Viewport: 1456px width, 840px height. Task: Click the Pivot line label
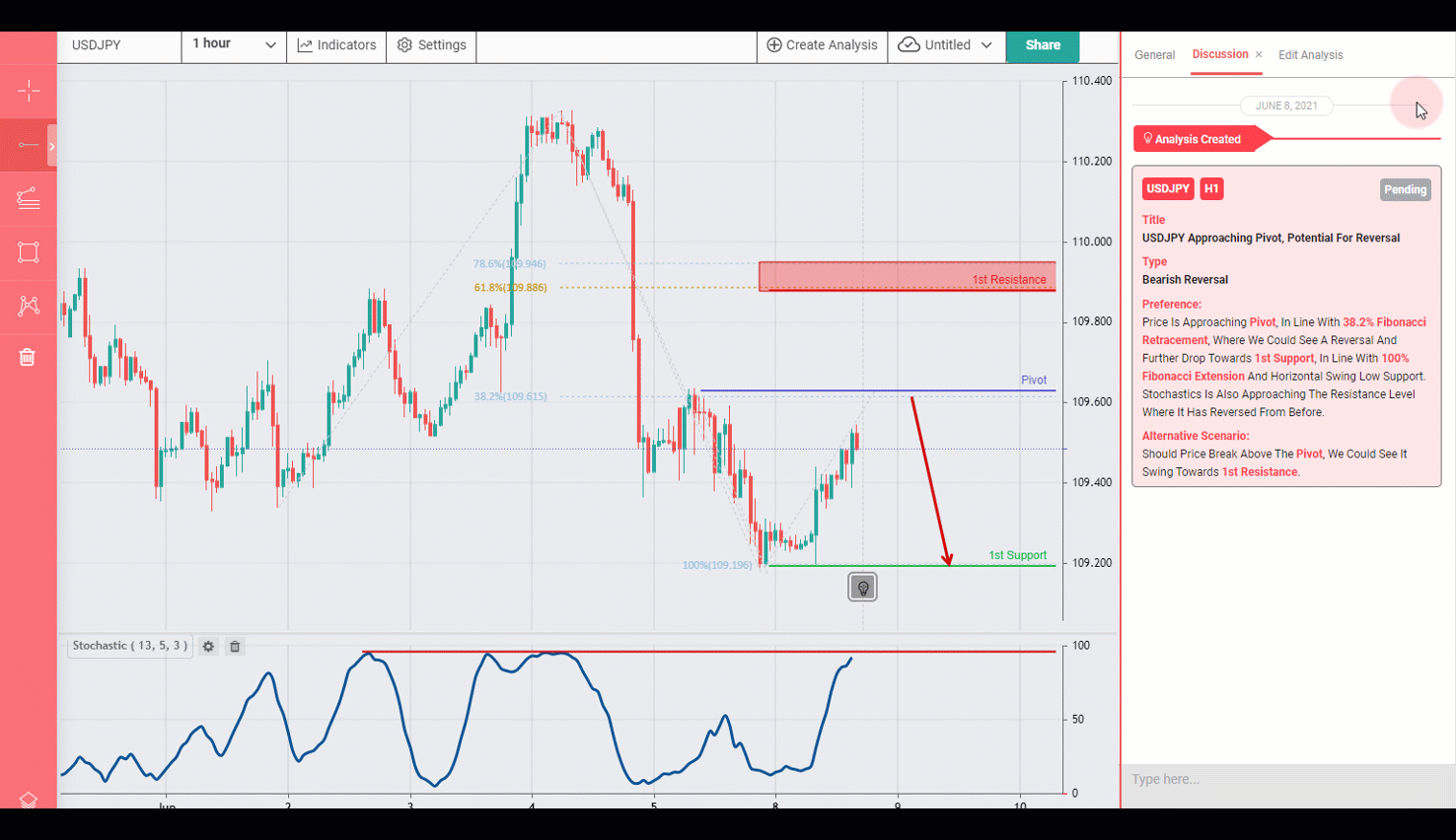pyautogui.click(x=1034, y=381)
